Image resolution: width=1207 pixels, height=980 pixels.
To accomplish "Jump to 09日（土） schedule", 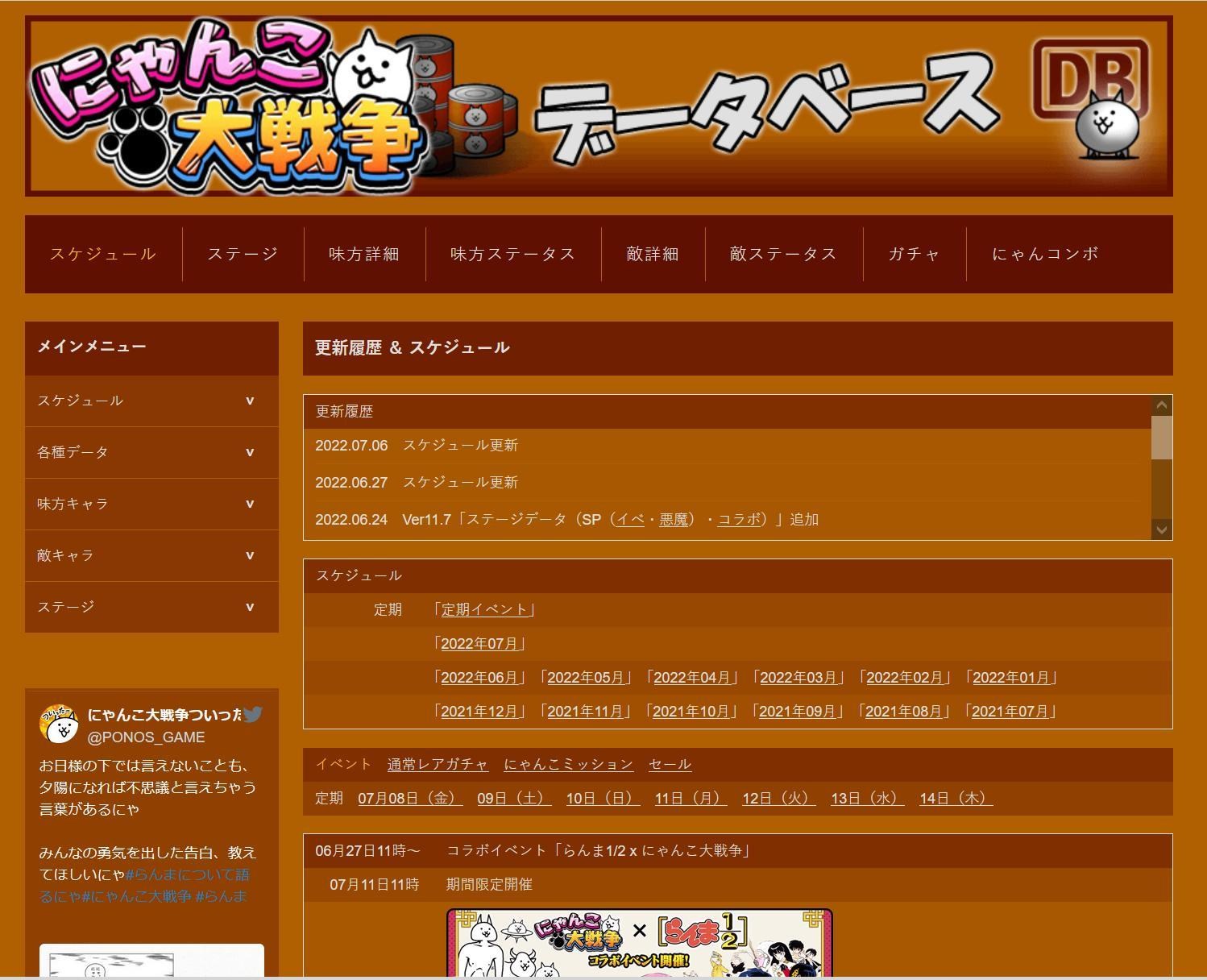I will pyautogui.click(x=514, y=799).
